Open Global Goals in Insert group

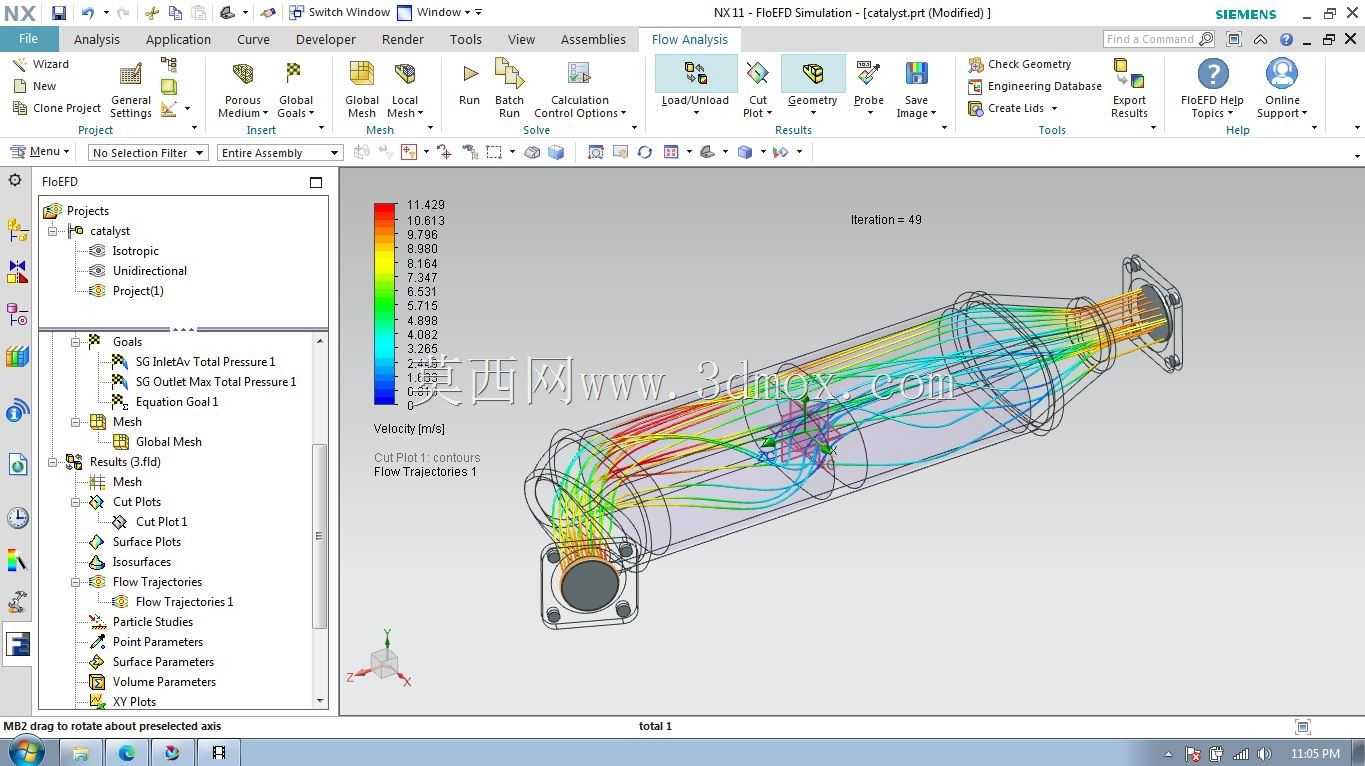coord(296,90)
